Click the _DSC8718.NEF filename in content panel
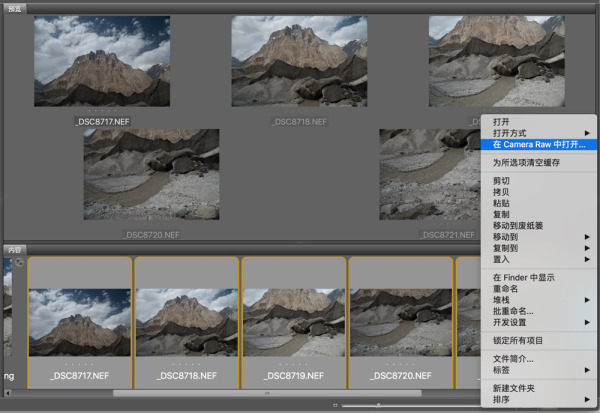Screen dimensions: 600x413 [187, 375]
